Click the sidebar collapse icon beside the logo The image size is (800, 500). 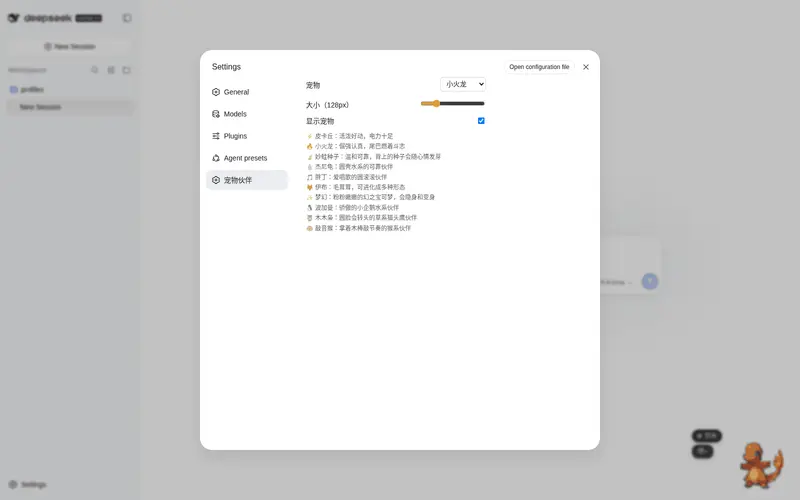click(x=127, y=18)
